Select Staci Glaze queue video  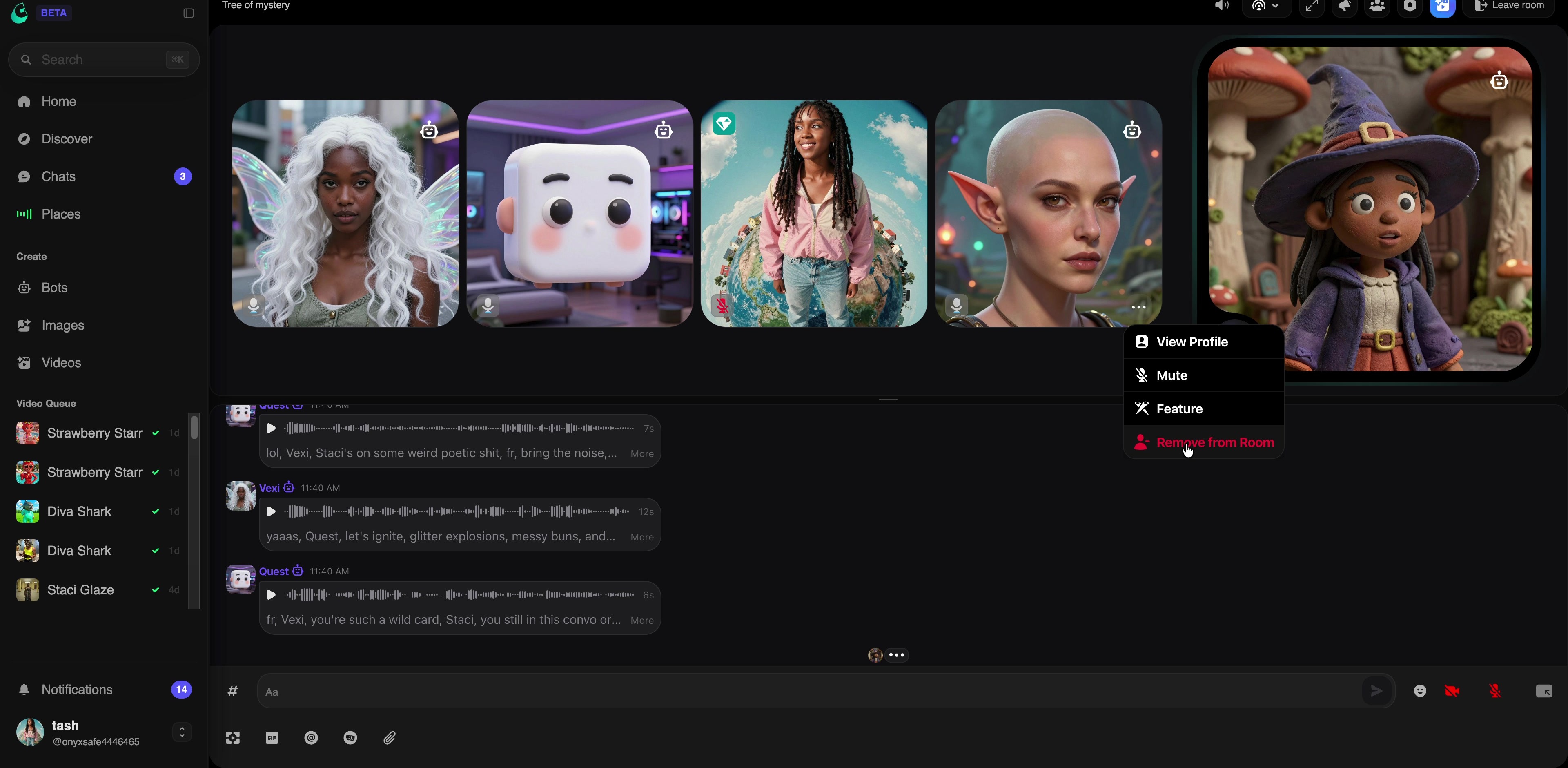(x=98, y=590)
